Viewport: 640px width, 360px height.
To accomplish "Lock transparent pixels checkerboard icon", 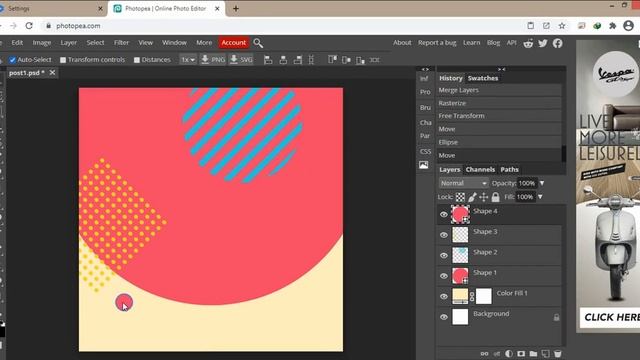I will click(x=460, y=197).
